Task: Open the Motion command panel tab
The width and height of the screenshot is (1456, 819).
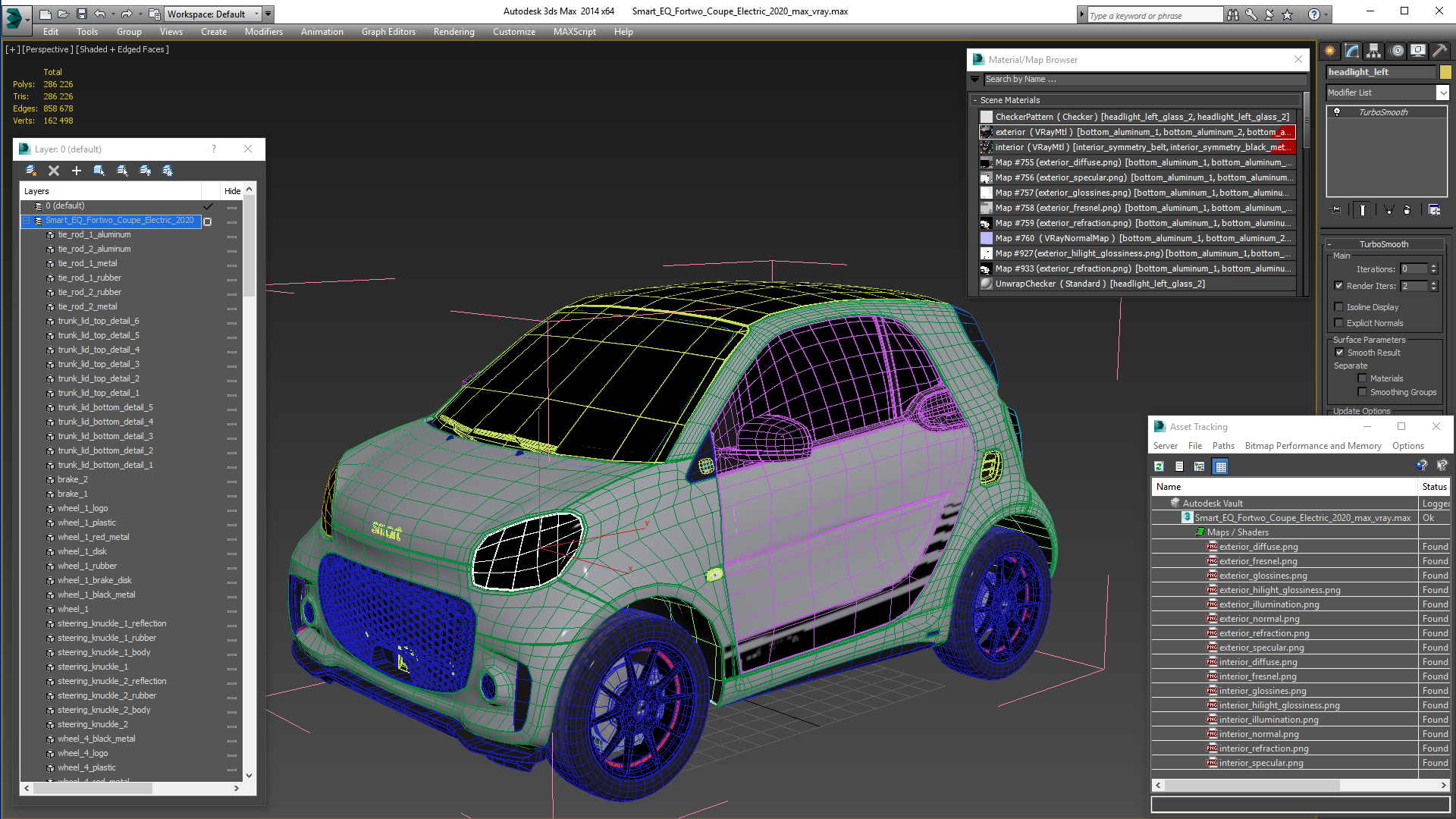Action: [1396, 51]
